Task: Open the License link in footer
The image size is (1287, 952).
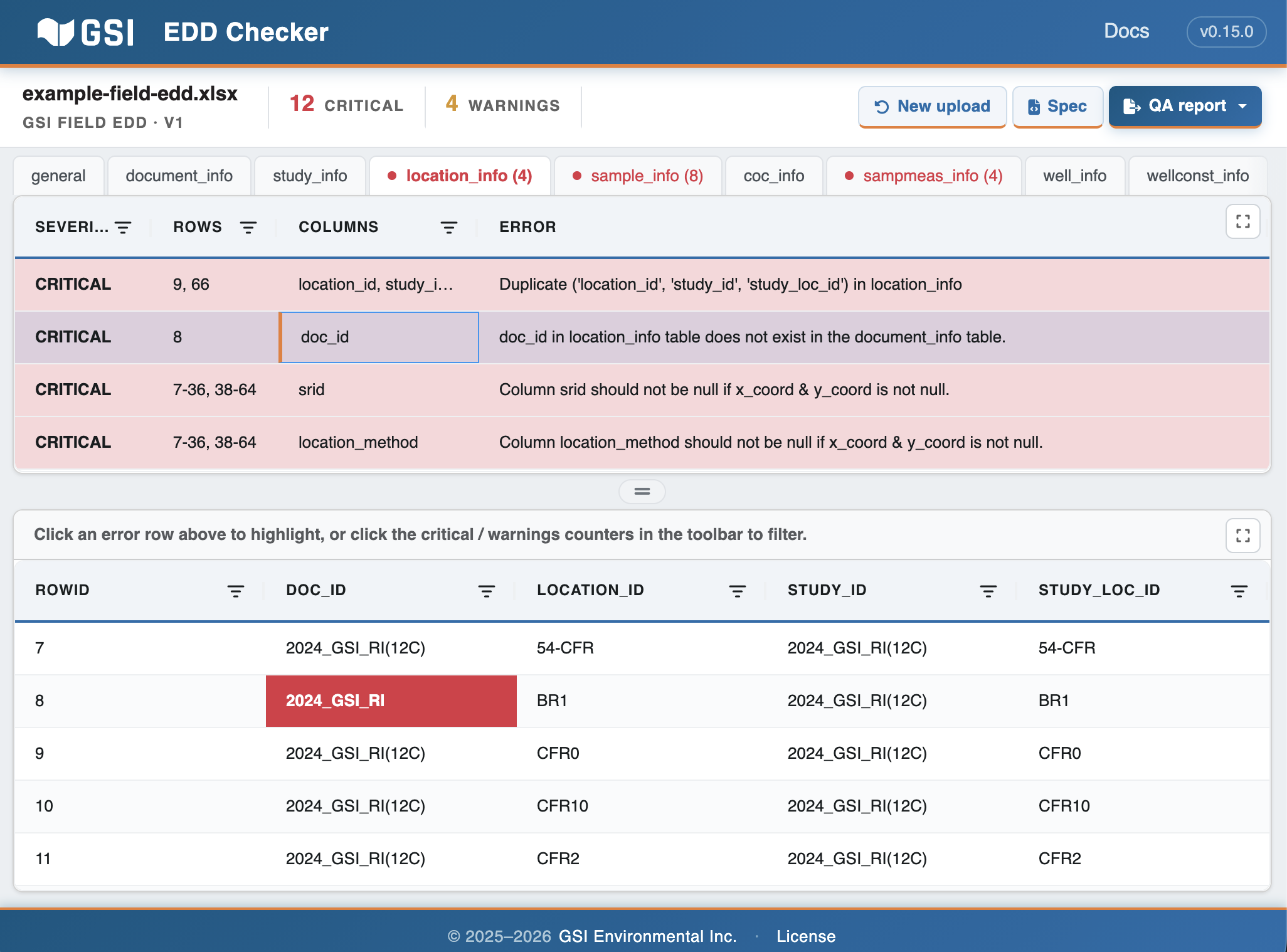Action: point(806,936)
